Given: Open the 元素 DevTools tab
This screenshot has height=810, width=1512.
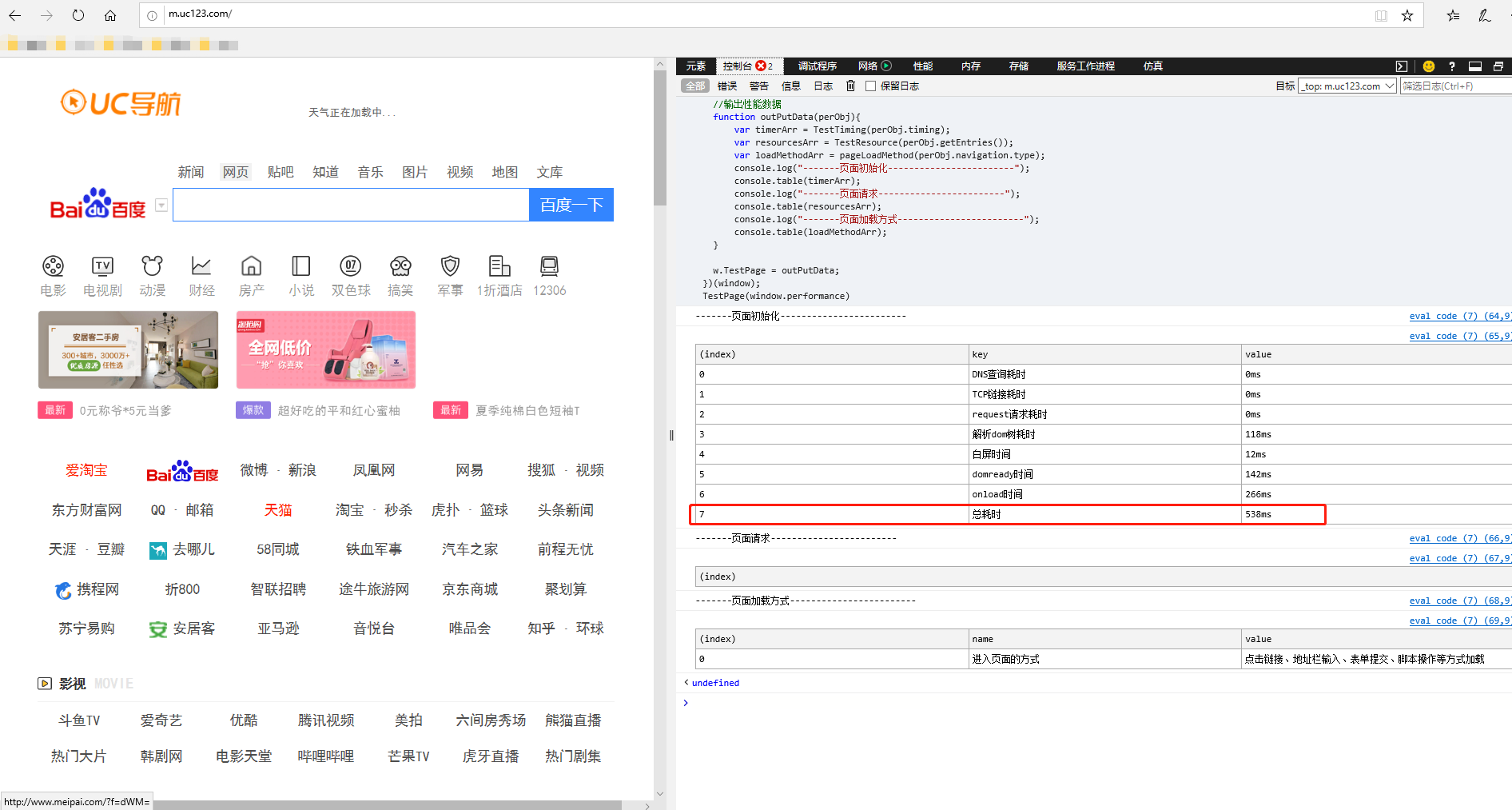Looking at the screenshot, I should point(696,66).
